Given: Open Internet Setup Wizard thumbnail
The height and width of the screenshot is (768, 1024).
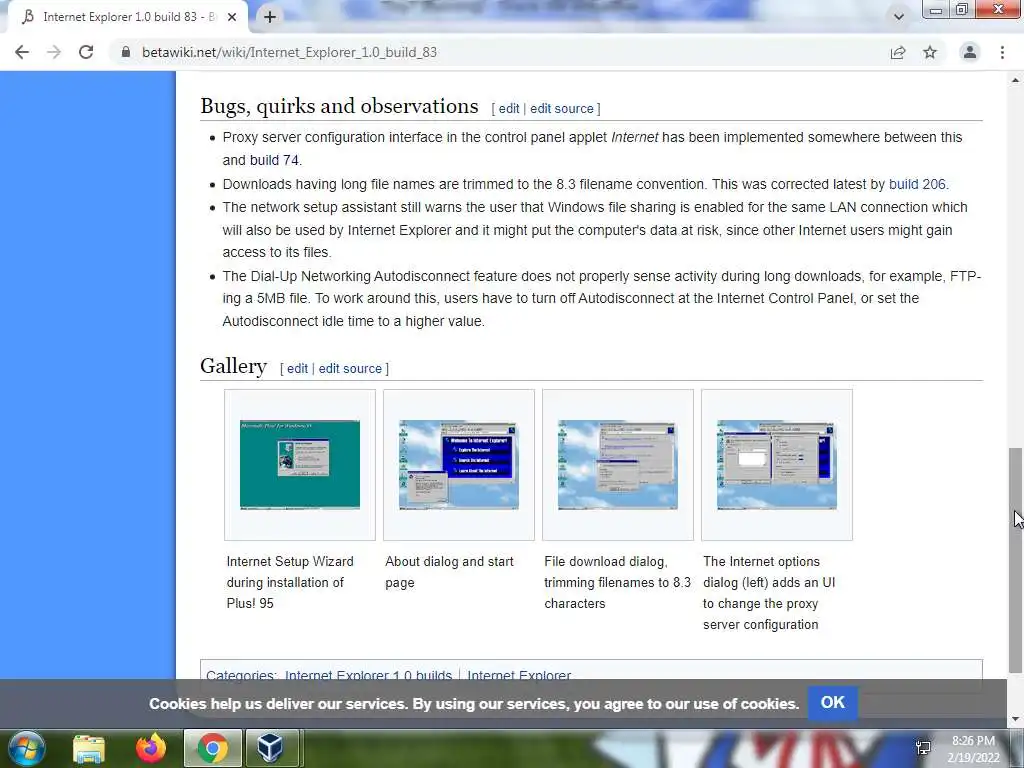Looking at the screenshot, I should point(300,464).
